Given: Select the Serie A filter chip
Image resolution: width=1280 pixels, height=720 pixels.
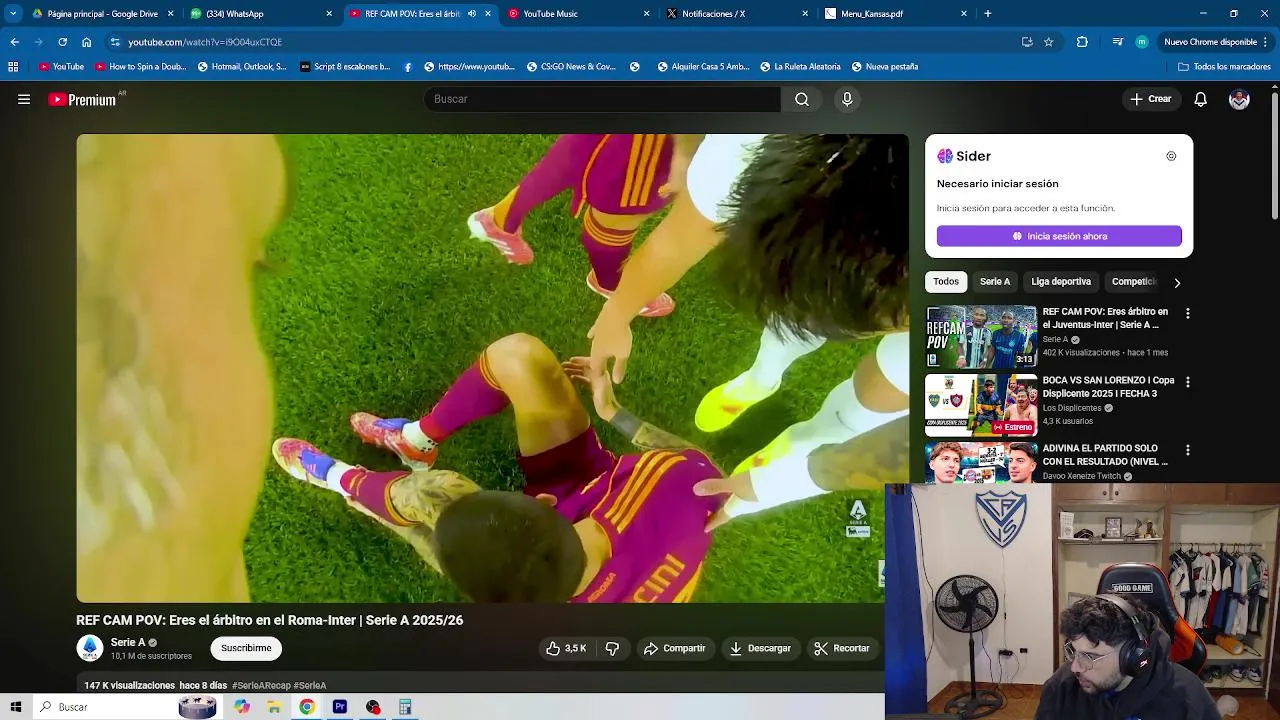Looking at the screenshot, I should tap(995, 282).
